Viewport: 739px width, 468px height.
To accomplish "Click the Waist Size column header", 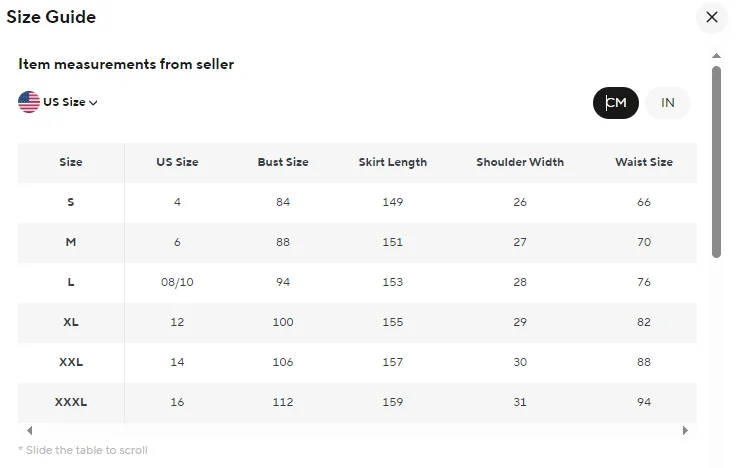I will (644, 162).
